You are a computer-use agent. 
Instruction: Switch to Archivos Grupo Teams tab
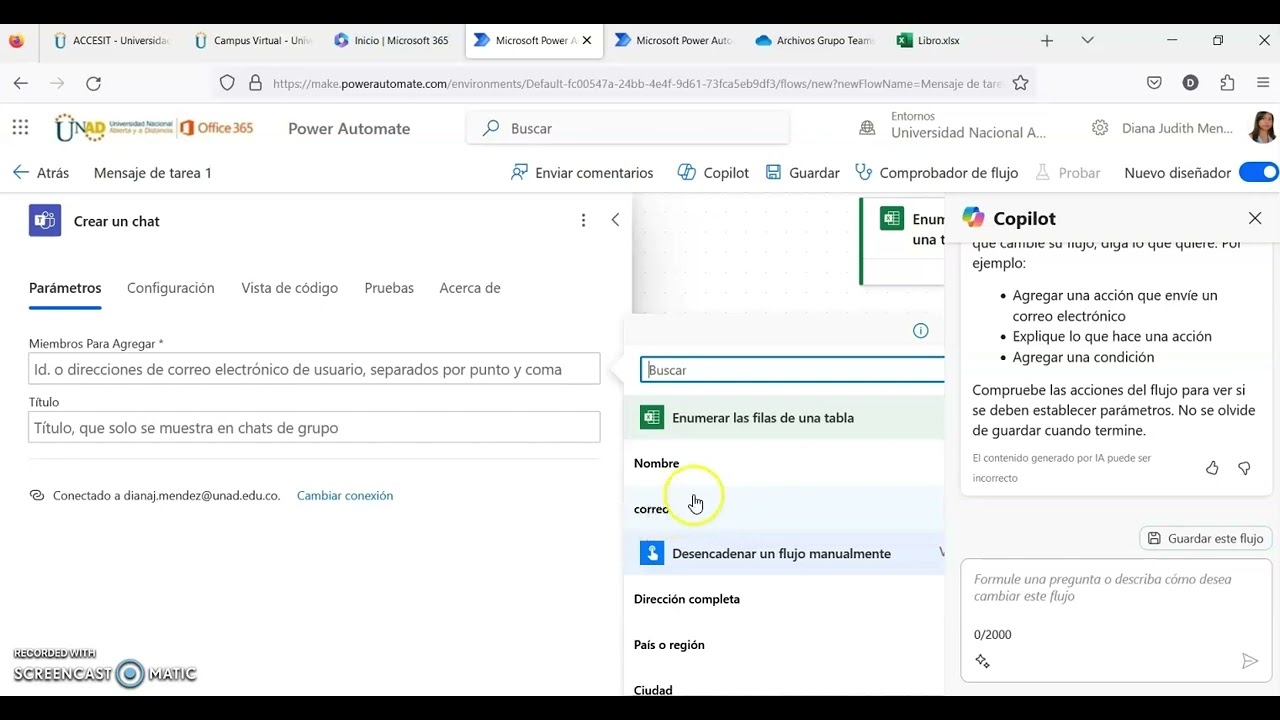[815, 41]
